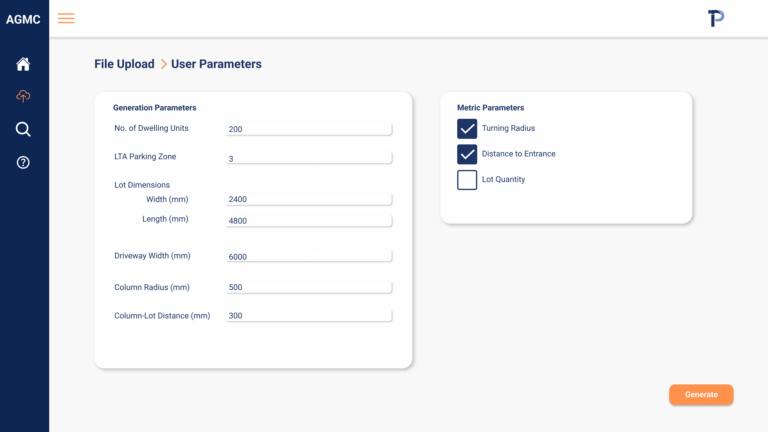Open the help question mark icon
This screenshot has width=768, height=432.
(23, 163)
